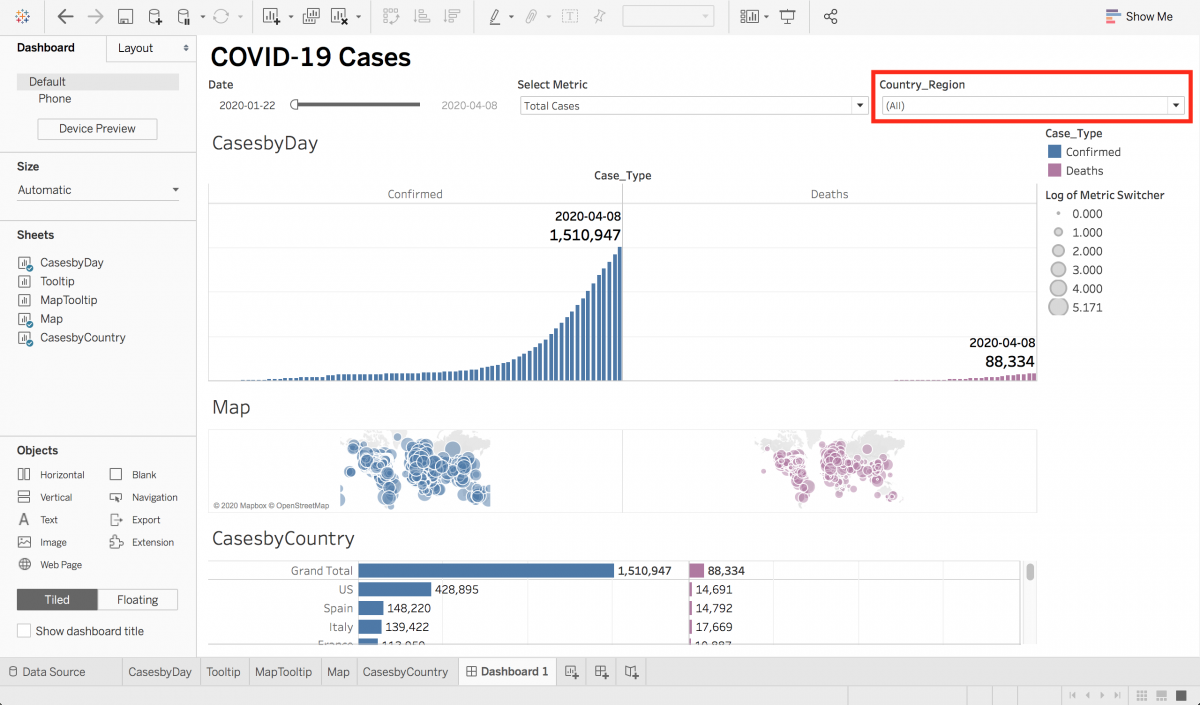The width and height of the screenshot is (1200, 705).
Task: Click the Share icon in toolbar
Action: pos(830,16)
